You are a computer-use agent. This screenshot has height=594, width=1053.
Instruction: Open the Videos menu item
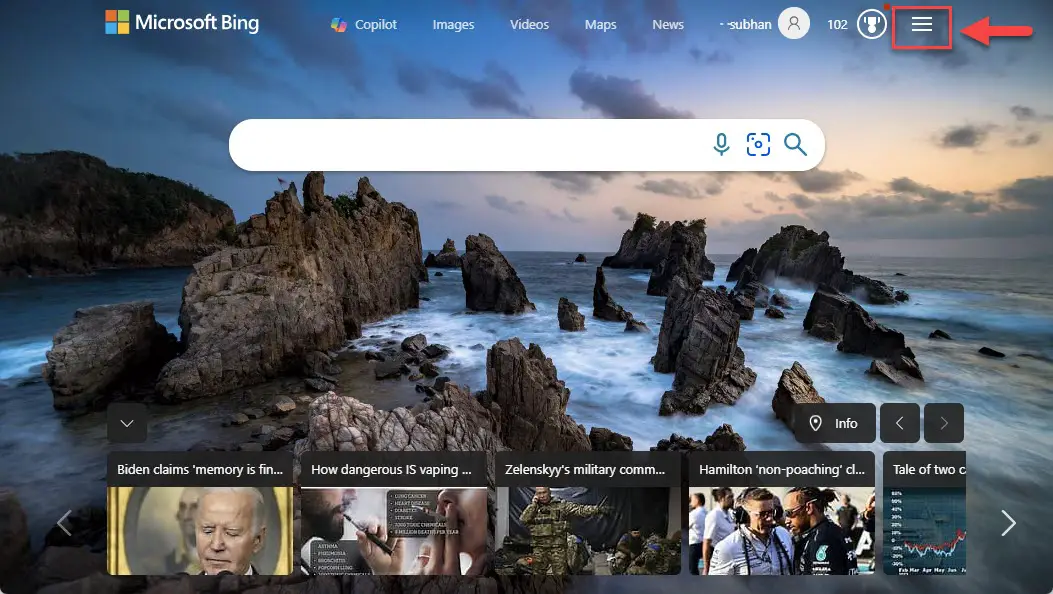529,24
